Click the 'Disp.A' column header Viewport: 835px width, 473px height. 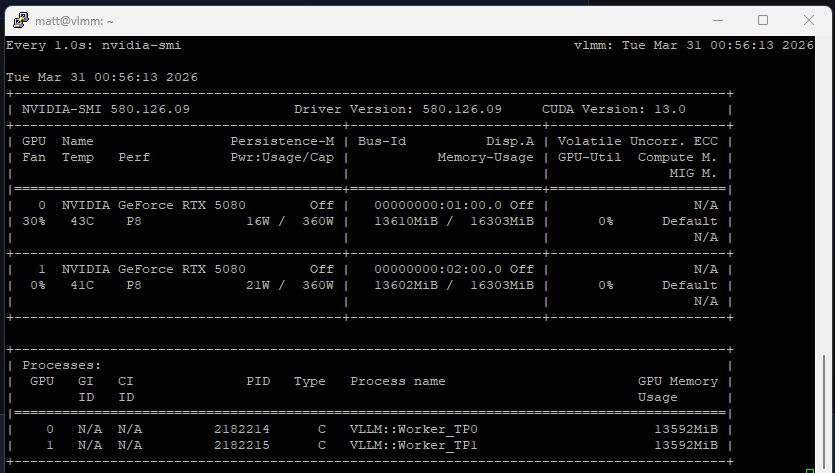tap(510, 141)
